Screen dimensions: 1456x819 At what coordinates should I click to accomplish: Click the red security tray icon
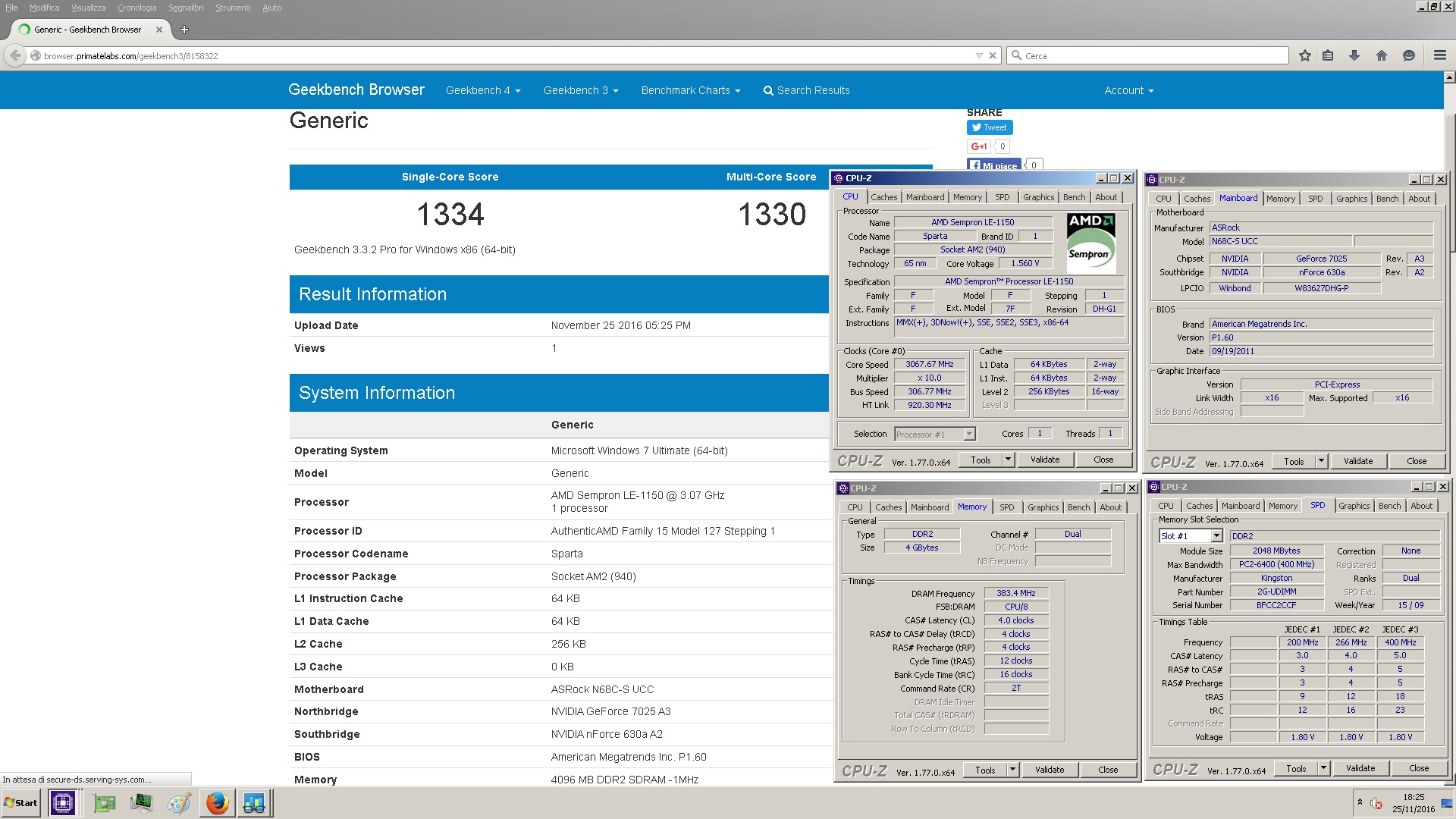point(1376,804)
